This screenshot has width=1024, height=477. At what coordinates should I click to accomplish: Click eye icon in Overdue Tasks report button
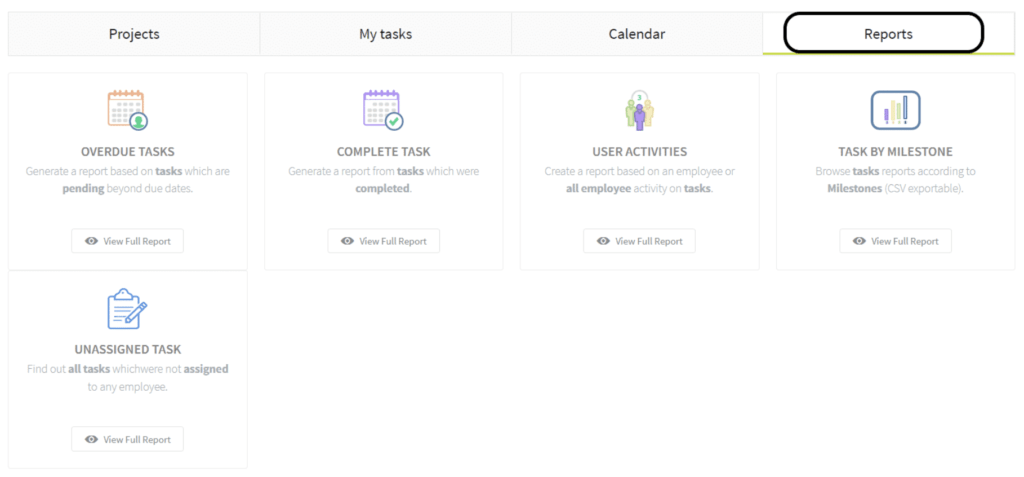click(x=91, y=241)
